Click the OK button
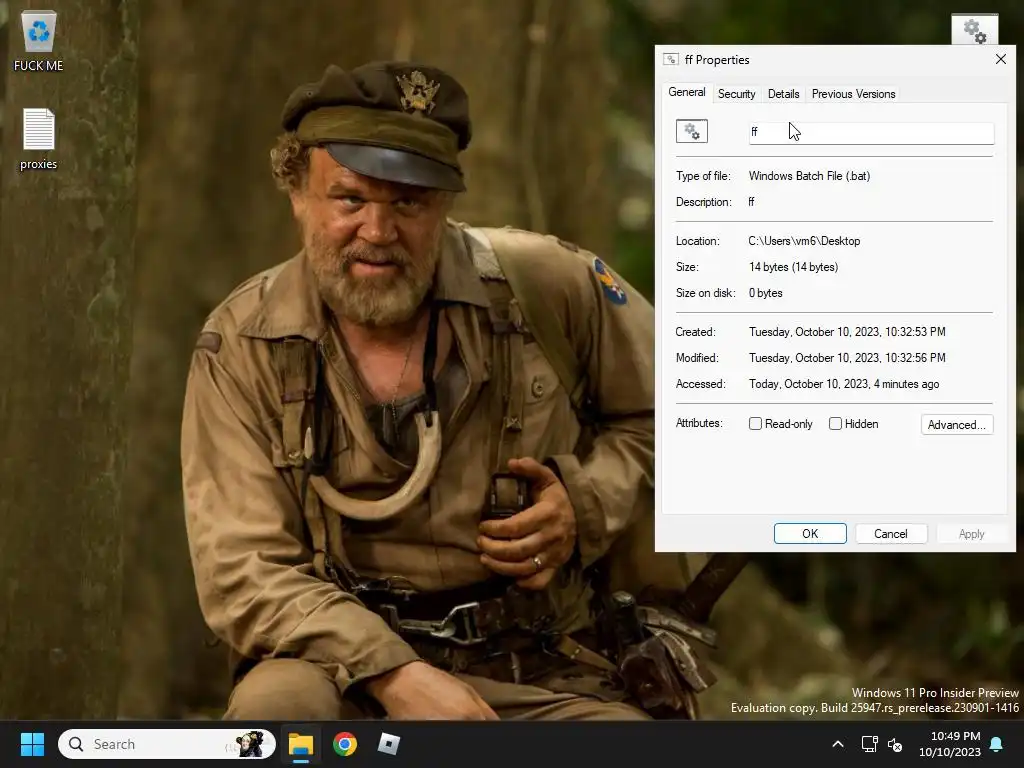The height and width of the screenshot is (768, 1024). click(x=810, y=534)
